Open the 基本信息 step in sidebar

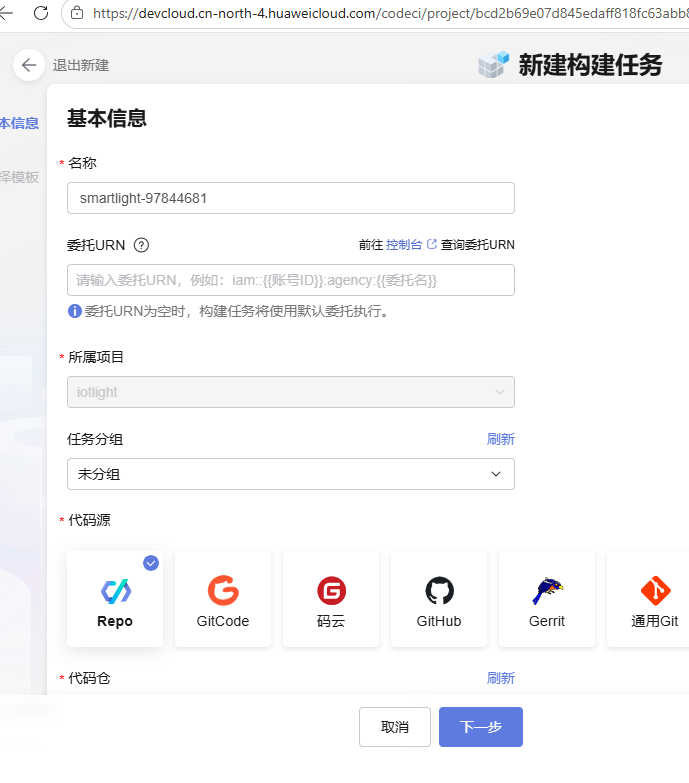(x=19, y=123)
